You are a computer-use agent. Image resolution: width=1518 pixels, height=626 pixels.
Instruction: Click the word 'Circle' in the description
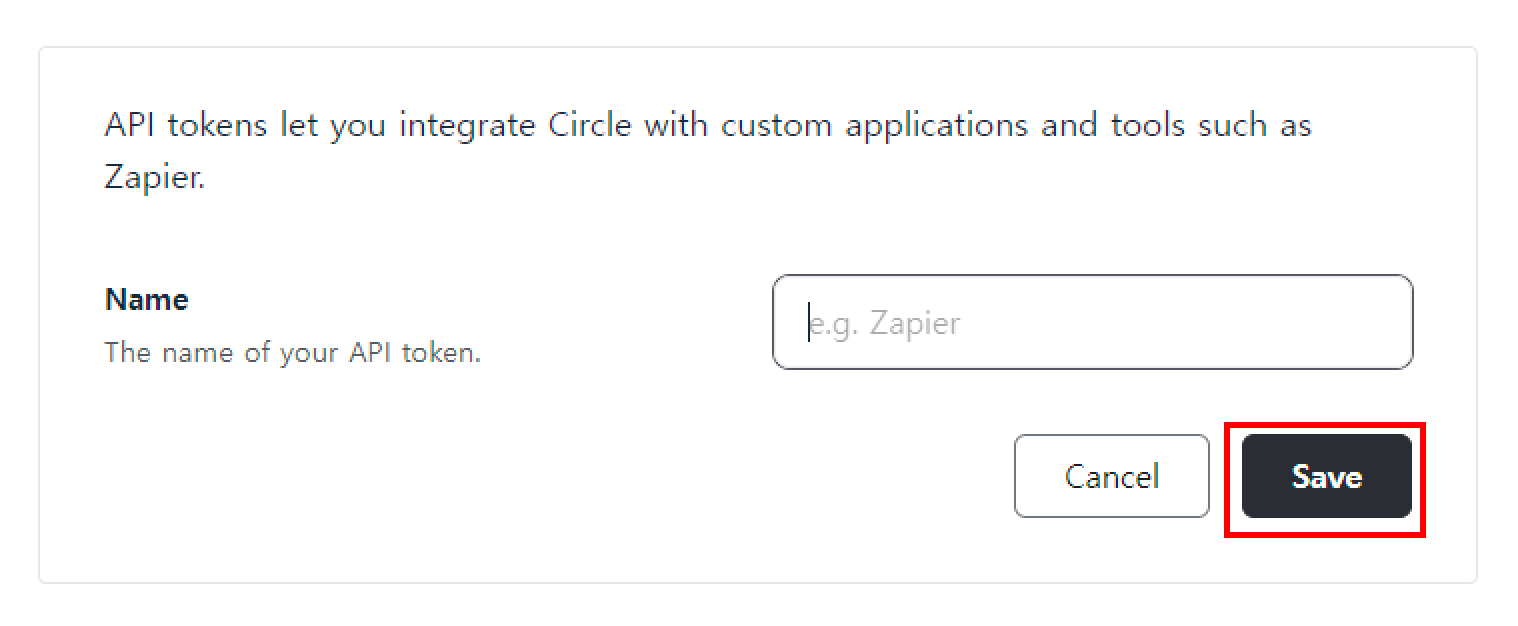tap(592, 125)
